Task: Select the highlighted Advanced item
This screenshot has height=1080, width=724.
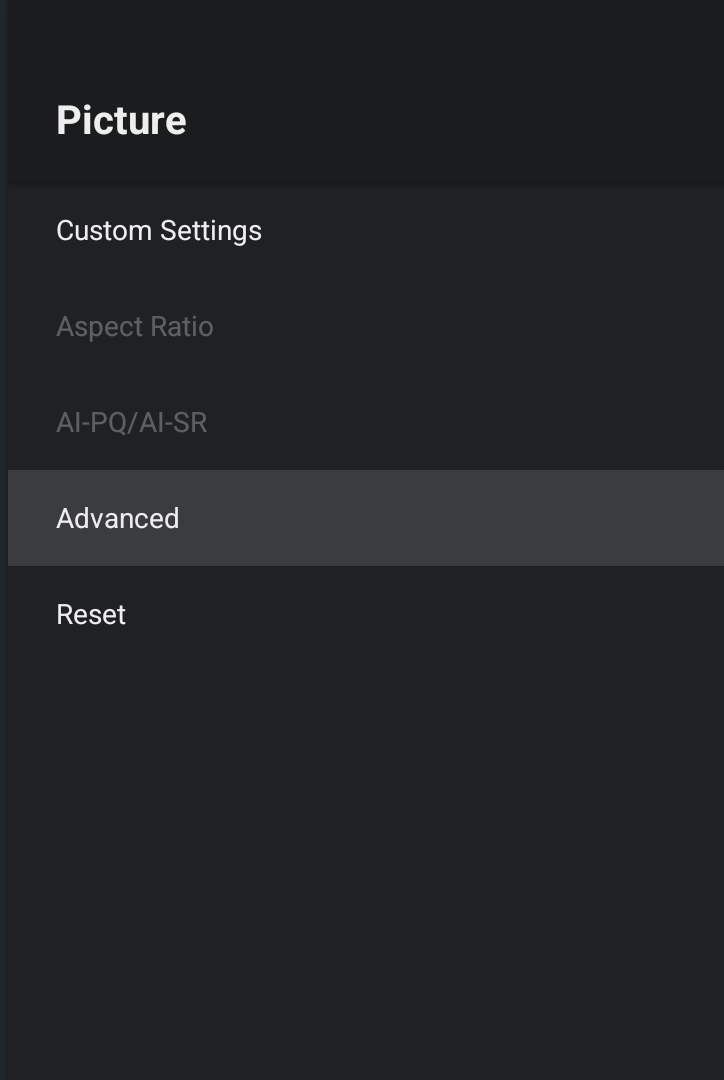Action: pos(118,518)
